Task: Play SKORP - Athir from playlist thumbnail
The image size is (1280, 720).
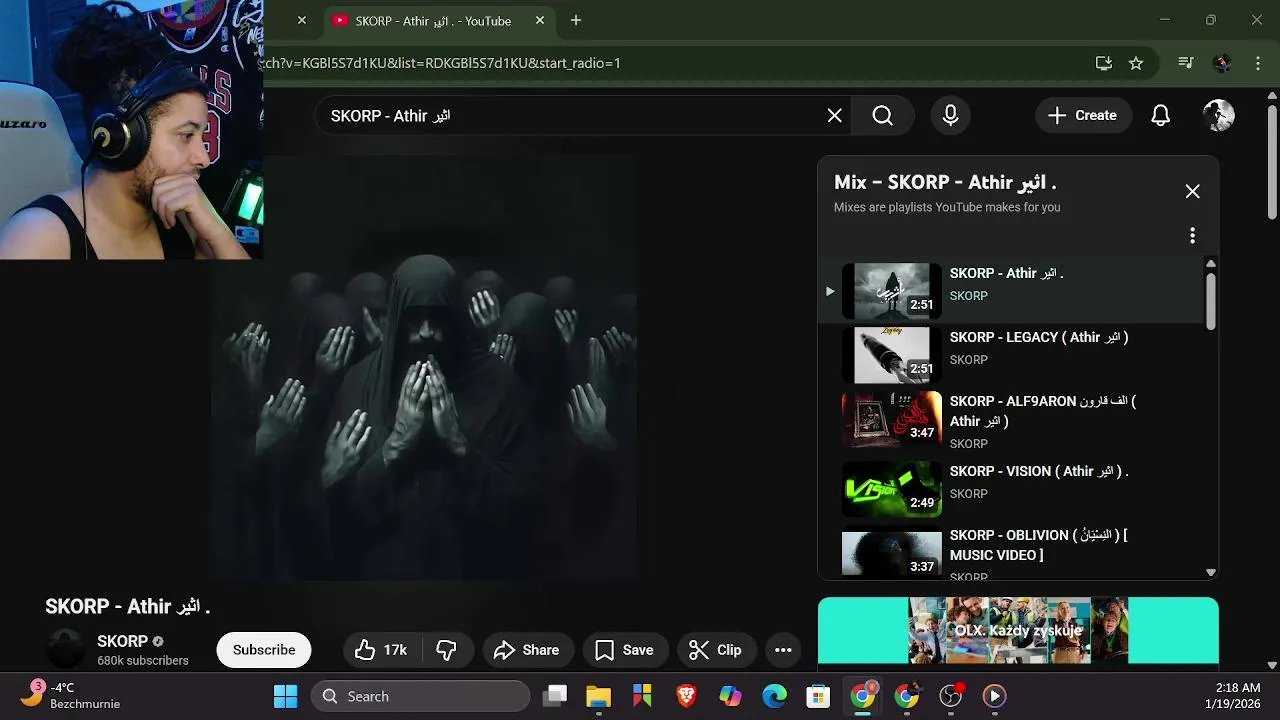Action: (x=892, y=291)
